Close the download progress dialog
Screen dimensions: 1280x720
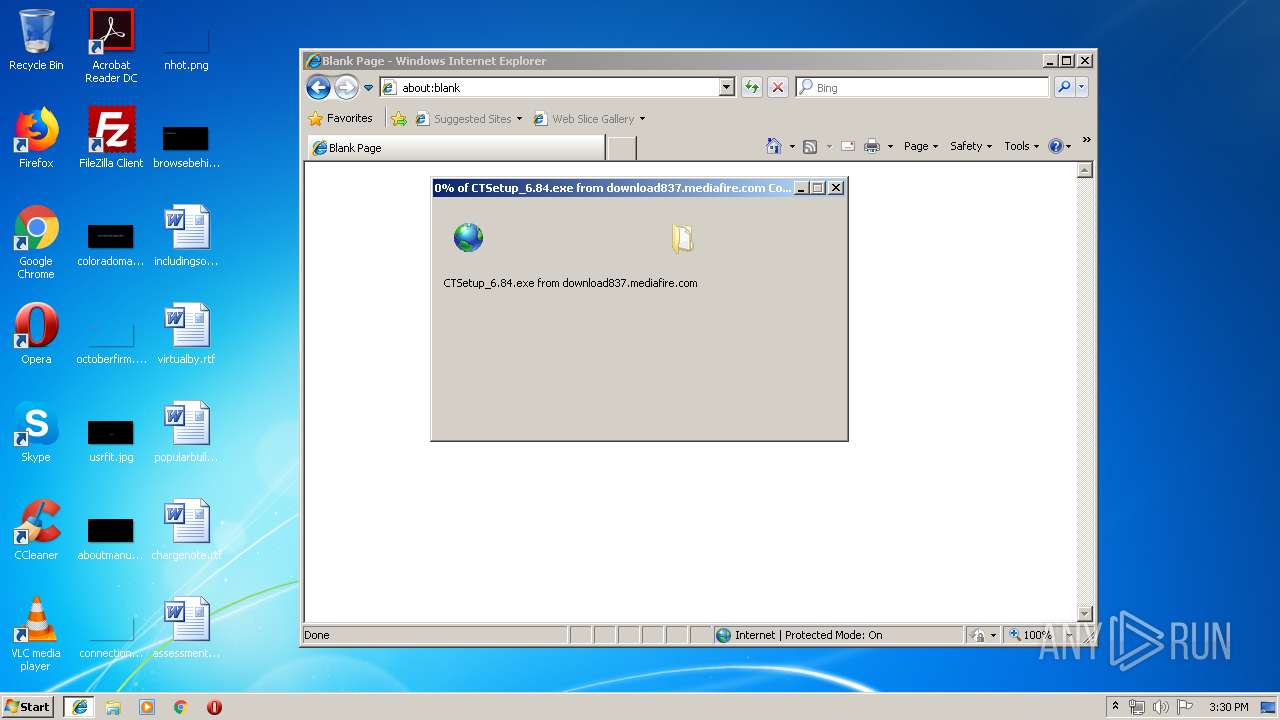(x=836, y=188)
